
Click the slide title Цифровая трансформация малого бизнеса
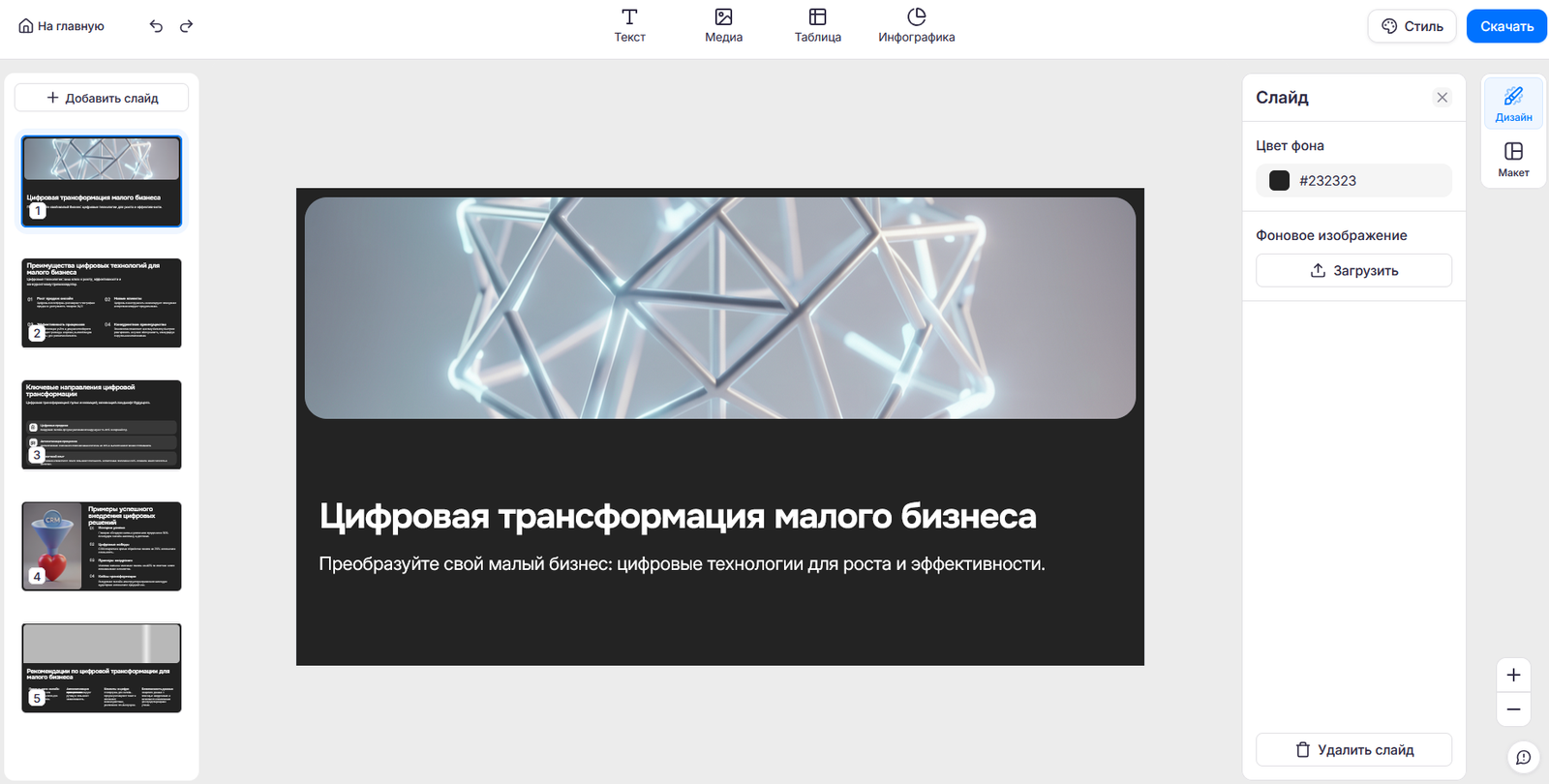[x=678, y=516]
